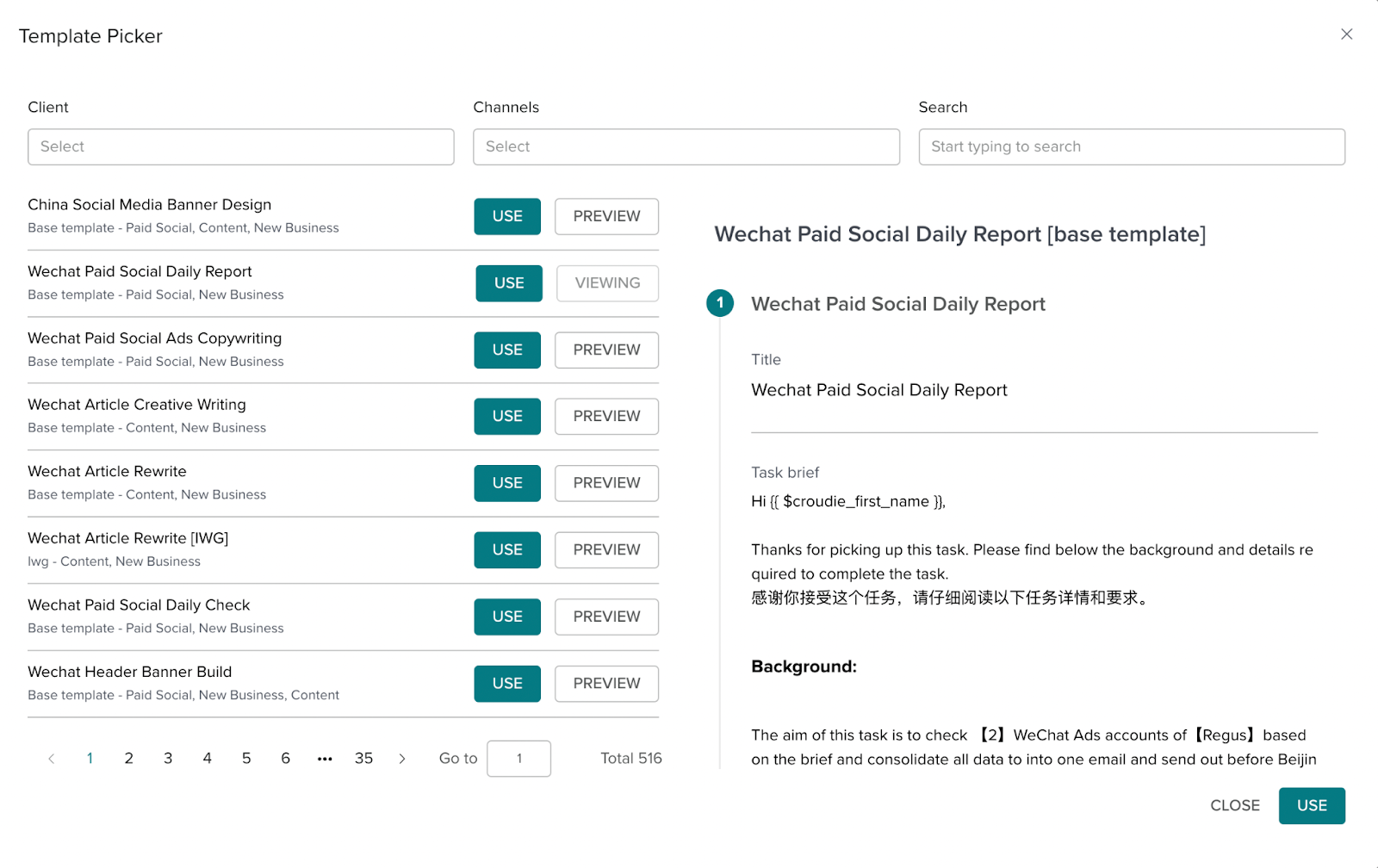This screenshot has height=868, width=1378.
Task: Click the Task brief label in preview
Action: click(785, 473)
